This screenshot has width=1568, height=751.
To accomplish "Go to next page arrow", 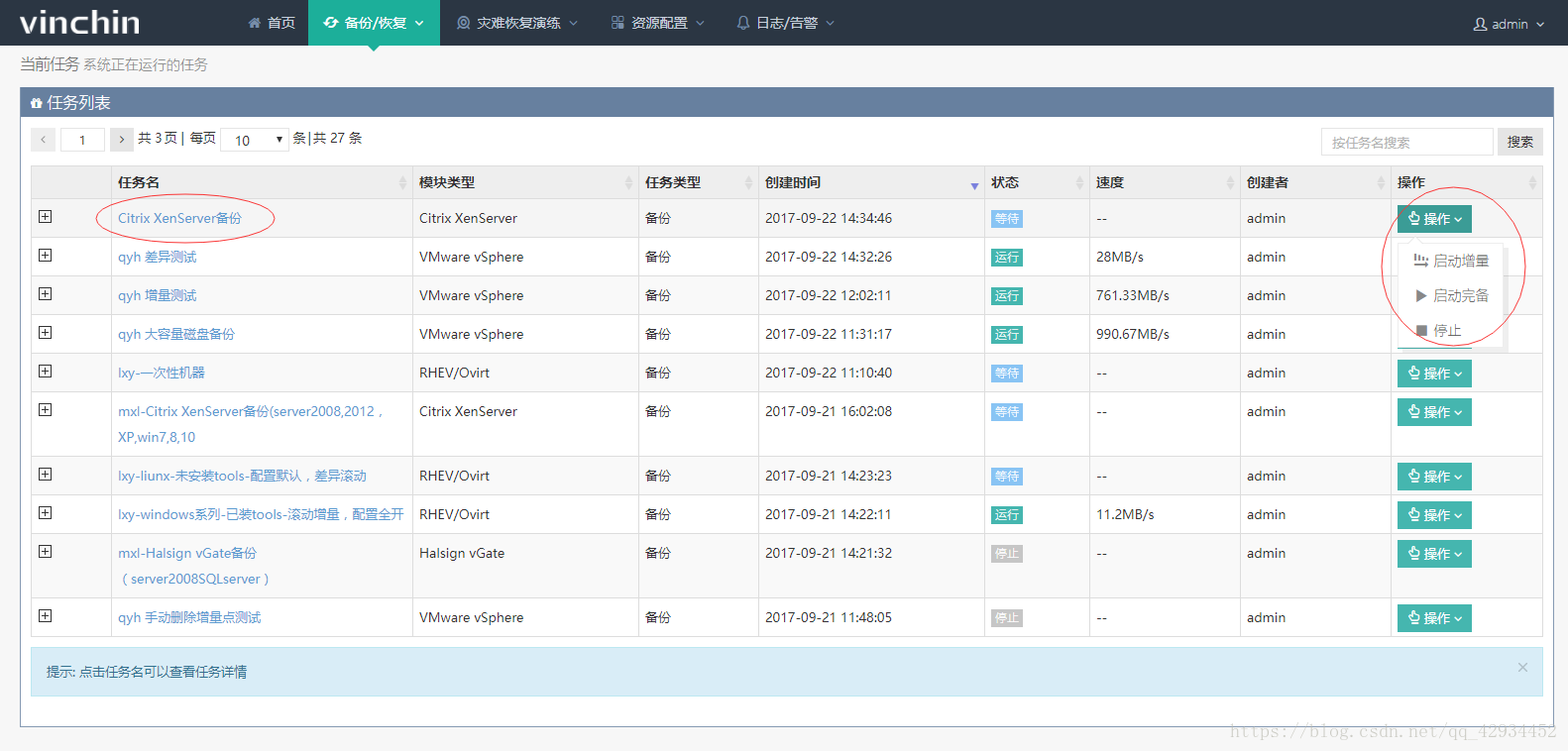I will 121,140.
